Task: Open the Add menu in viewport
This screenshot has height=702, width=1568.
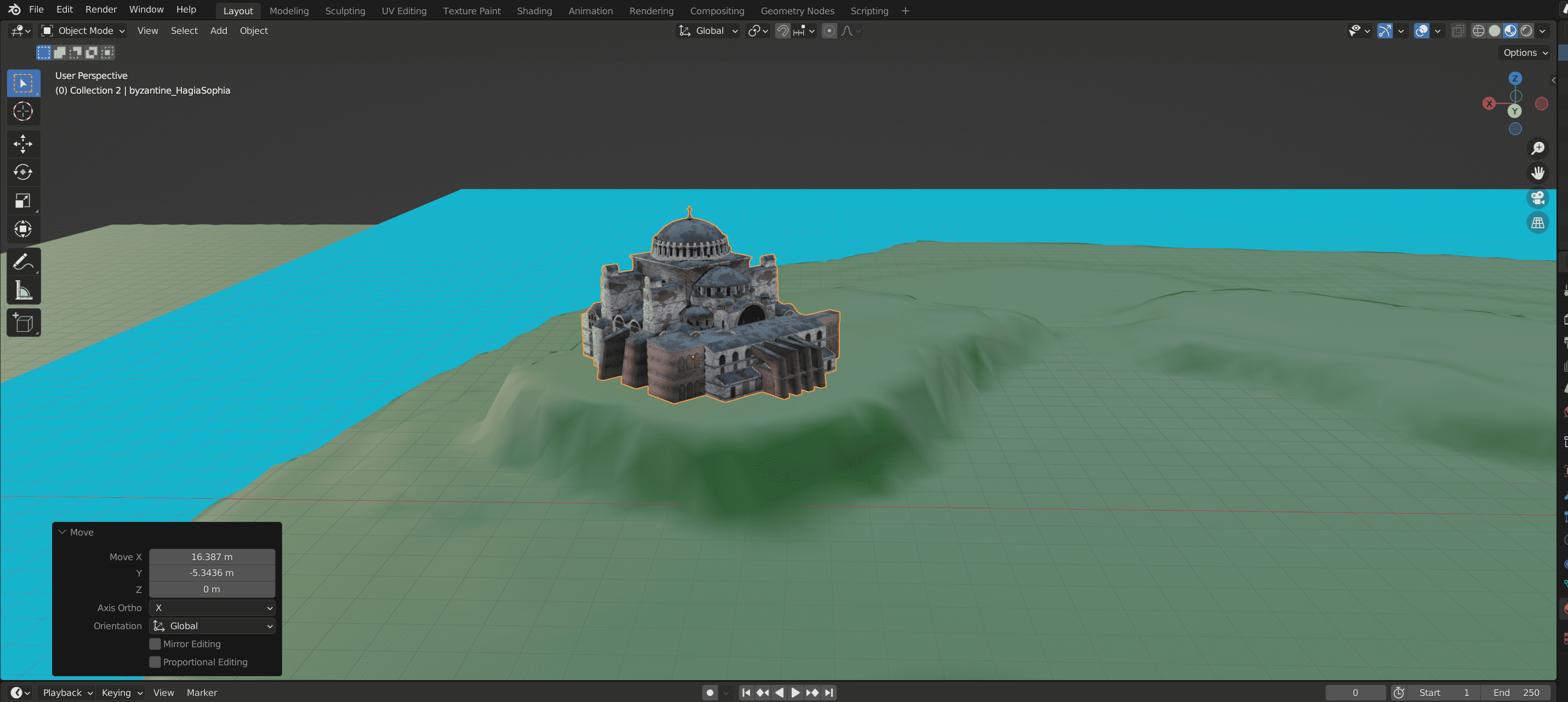Action: tap(219, 31)
